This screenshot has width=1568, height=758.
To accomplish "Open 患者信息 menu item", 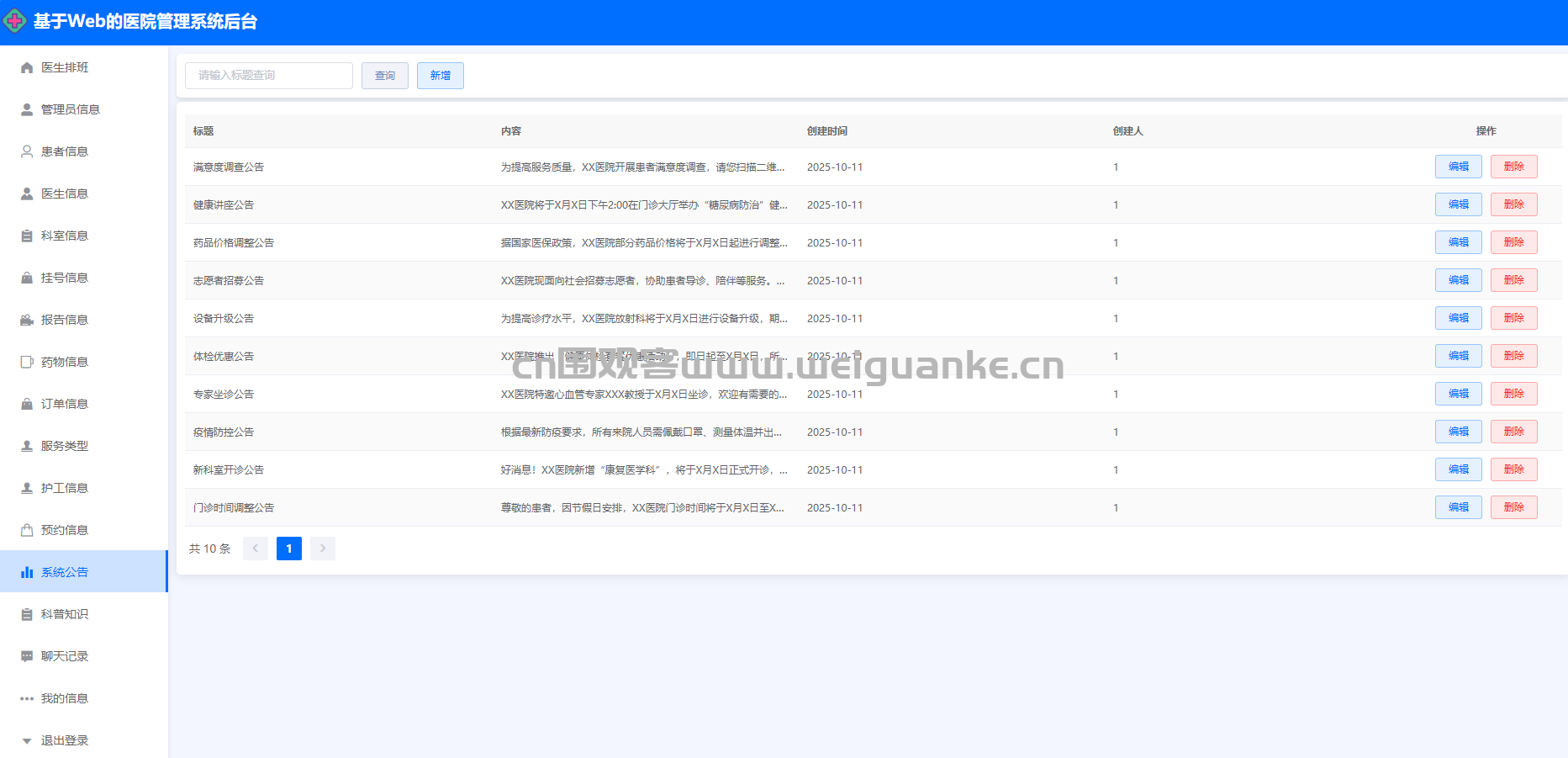I will tap(65, 151).
